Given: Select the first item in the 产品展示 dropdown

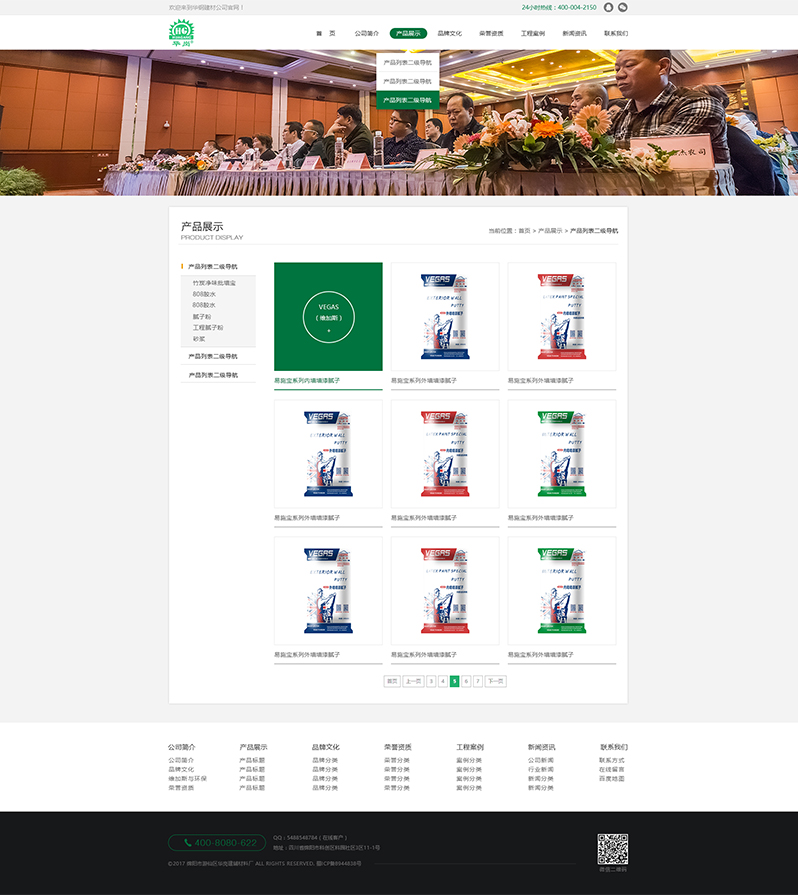Looking at the screenshot, I should click(x=407, y=62).
